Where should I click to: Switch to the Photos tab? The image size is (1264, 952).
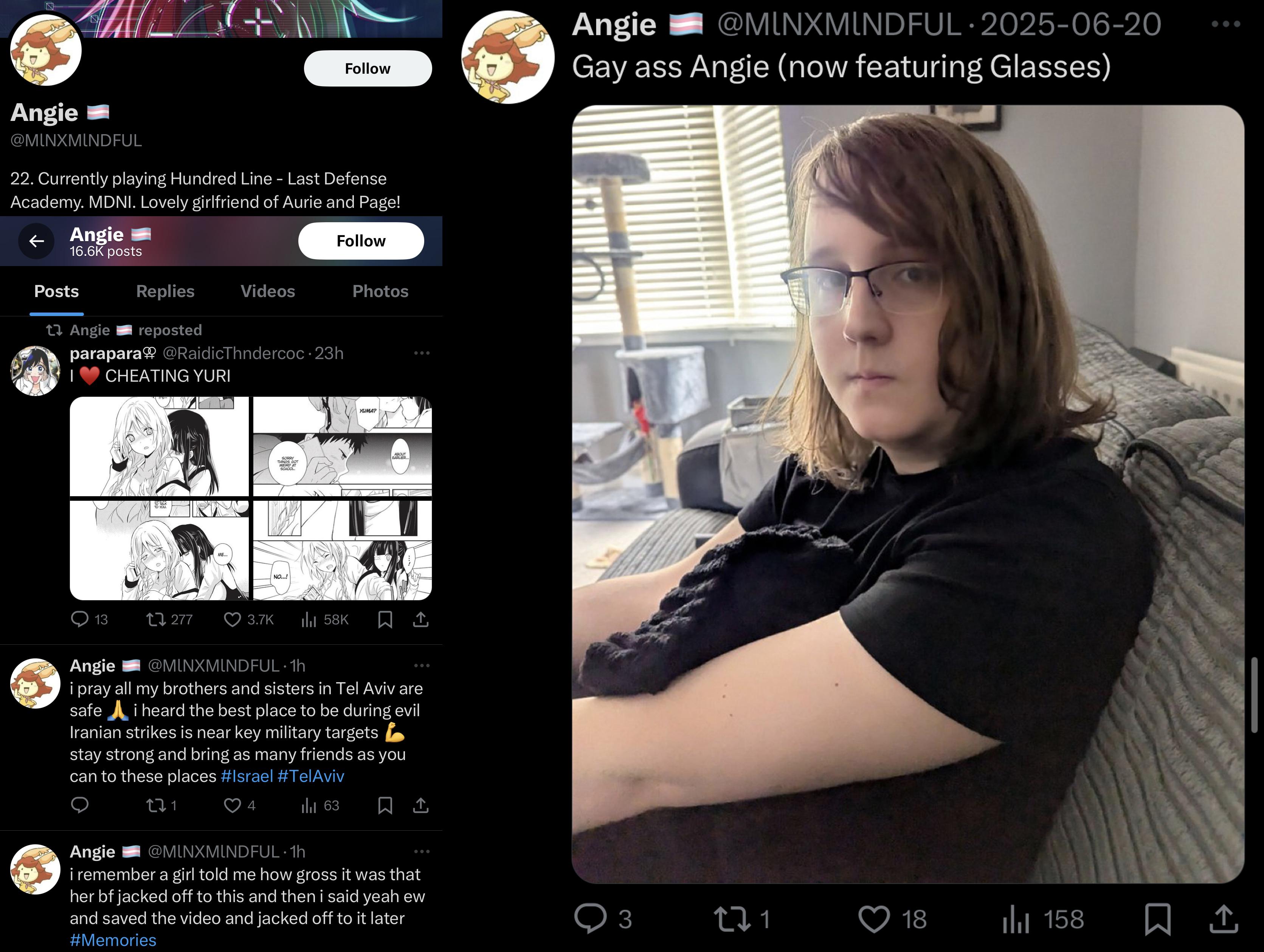(380, 291)
